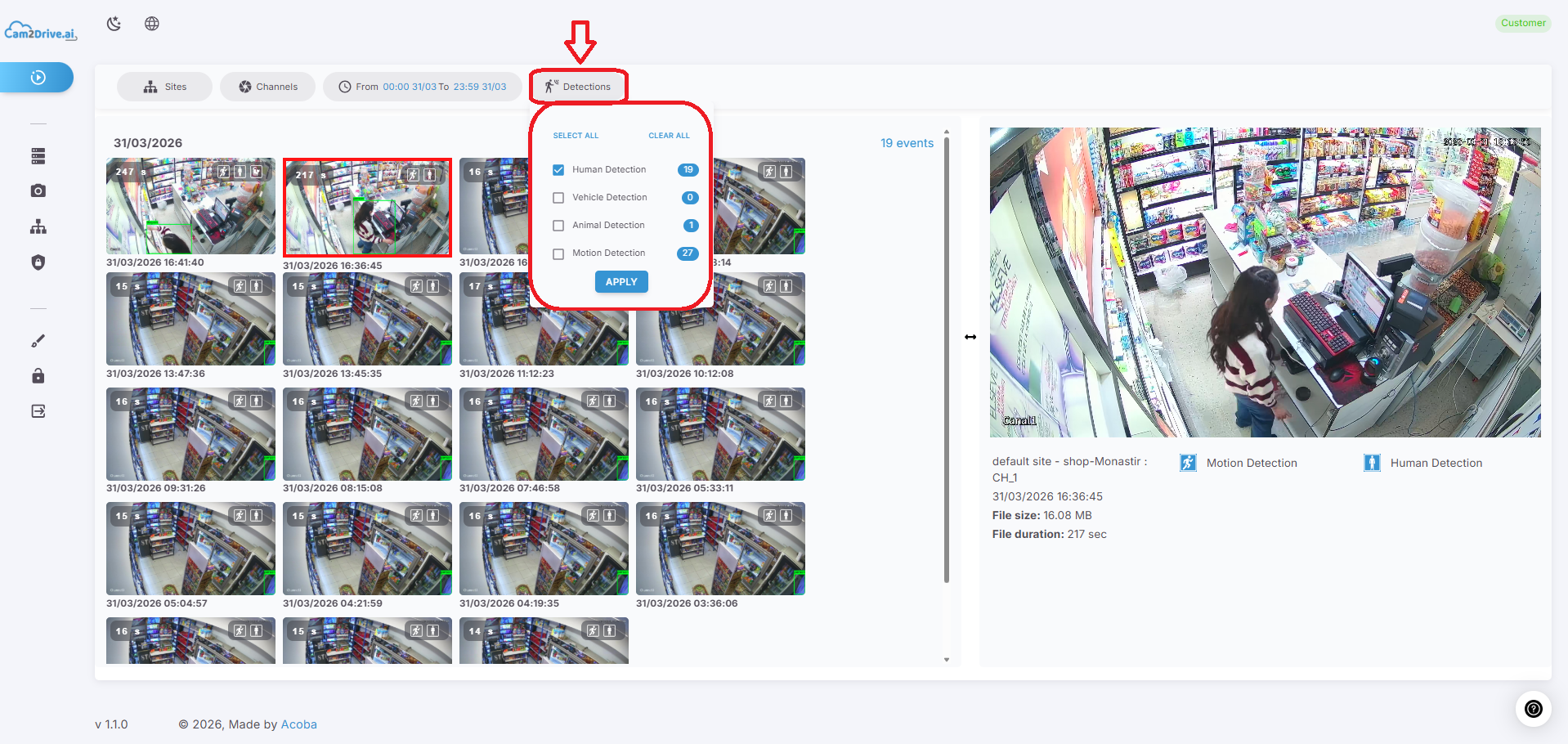Click the logout sidebar icon
Screen dimensions: 1568x744
click(38, 411)
